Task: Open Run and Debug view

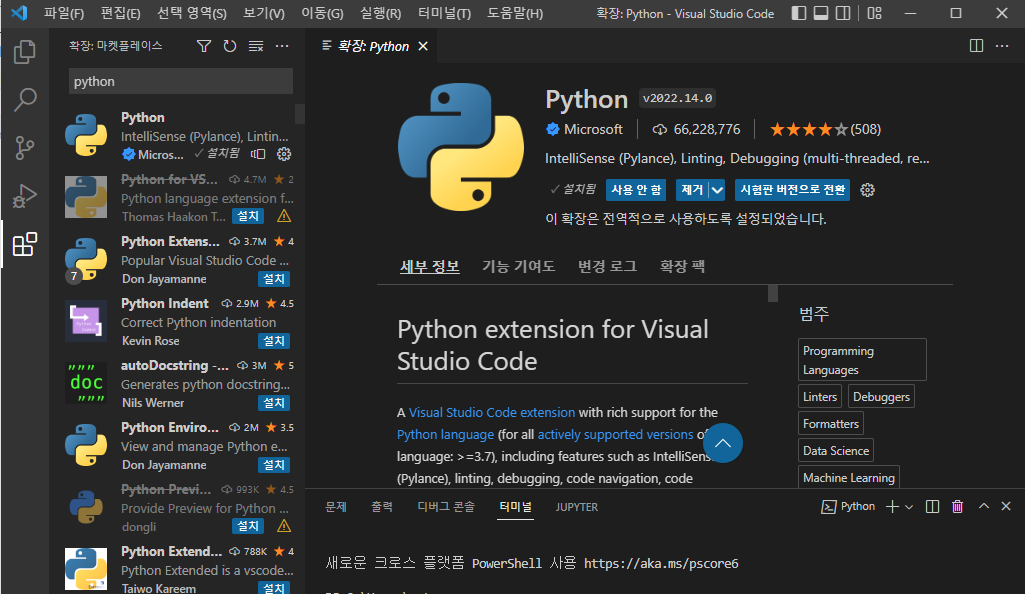Action: tap(25, 196)
